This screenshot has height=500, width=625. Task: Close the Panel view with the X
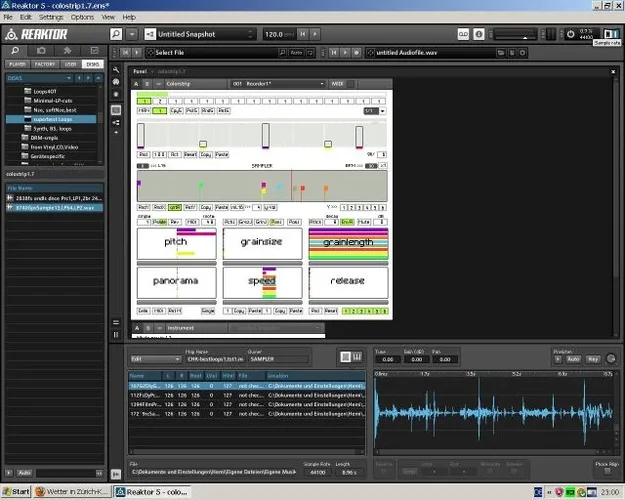(x=613, y=71)
